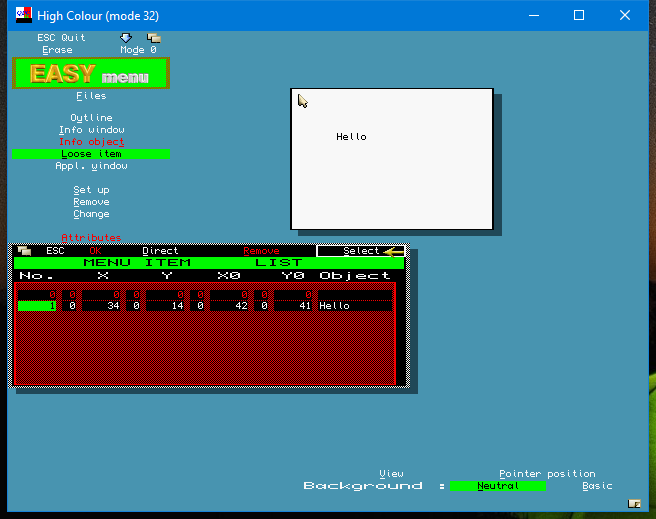The height and width of the screenshot is (519, 656).
Task: Choose ESC Quit at the top left
Action: click(61, 38)
